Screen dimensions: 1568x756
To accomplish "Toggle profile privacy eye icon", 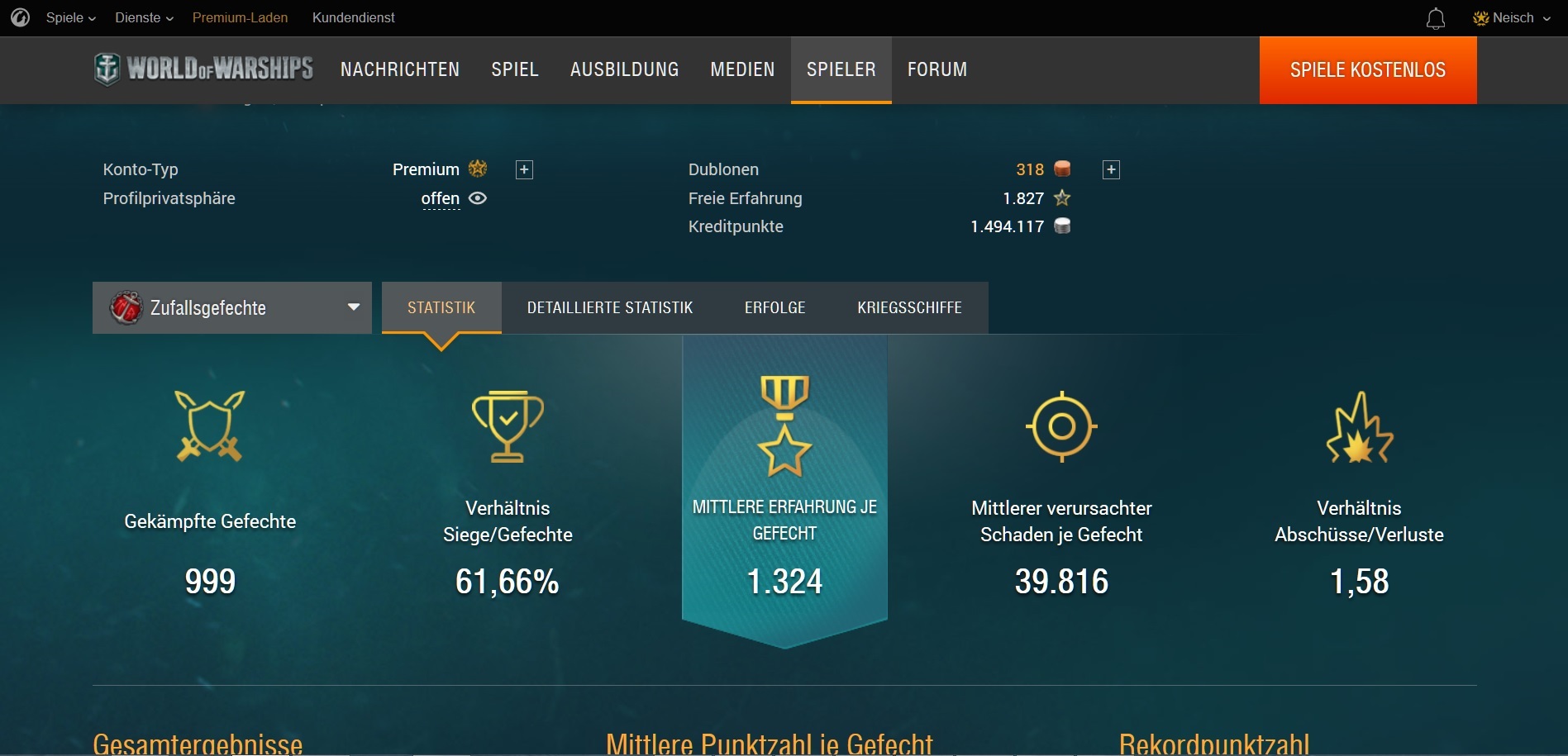I will [478, 198].
